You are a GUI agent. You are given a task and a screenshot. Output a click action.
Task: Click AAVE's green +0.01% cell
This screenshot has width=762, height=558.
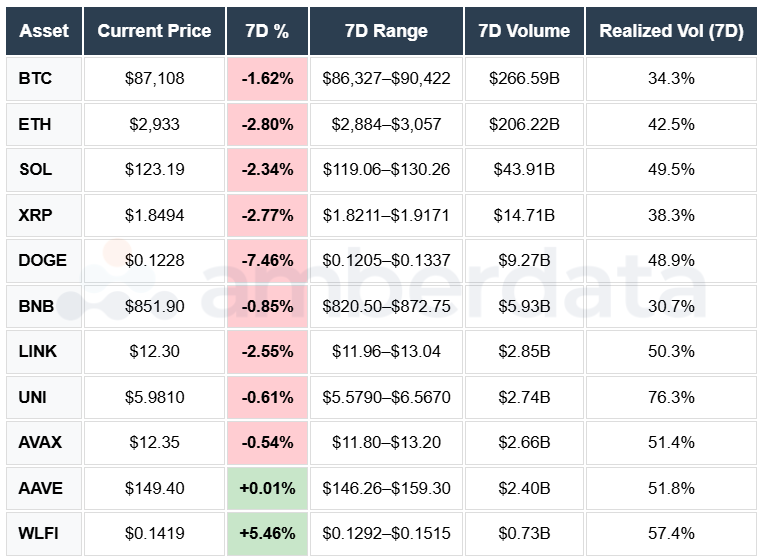click(x=267, y=488)
